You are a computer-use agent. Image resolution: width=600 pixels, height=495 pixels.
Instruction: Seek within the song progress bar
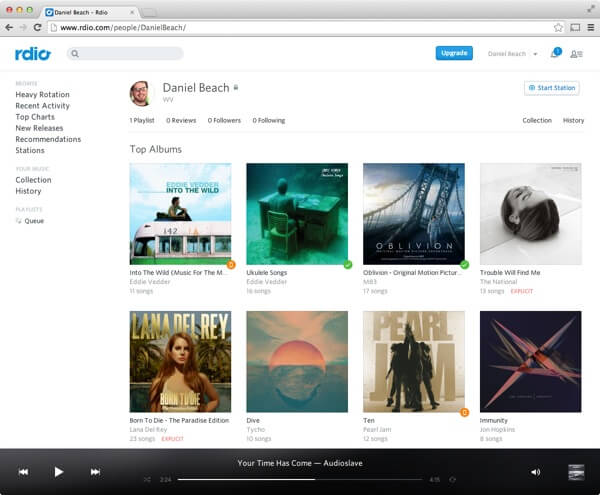(300, 479)
